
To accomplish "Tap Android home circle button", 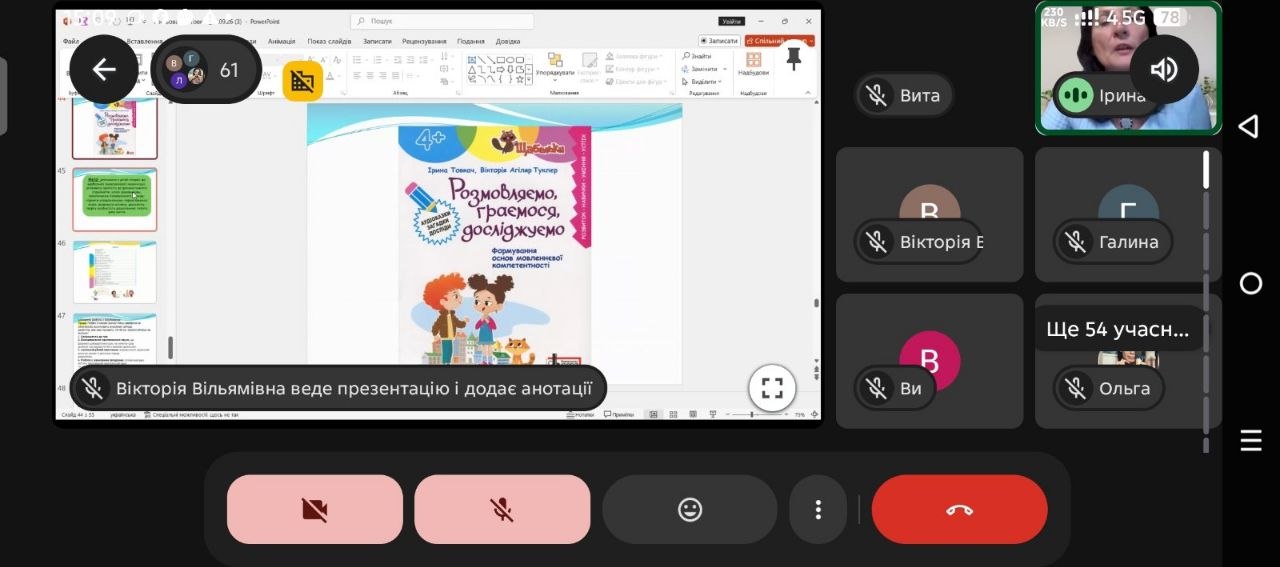I will coord(1251,283).
